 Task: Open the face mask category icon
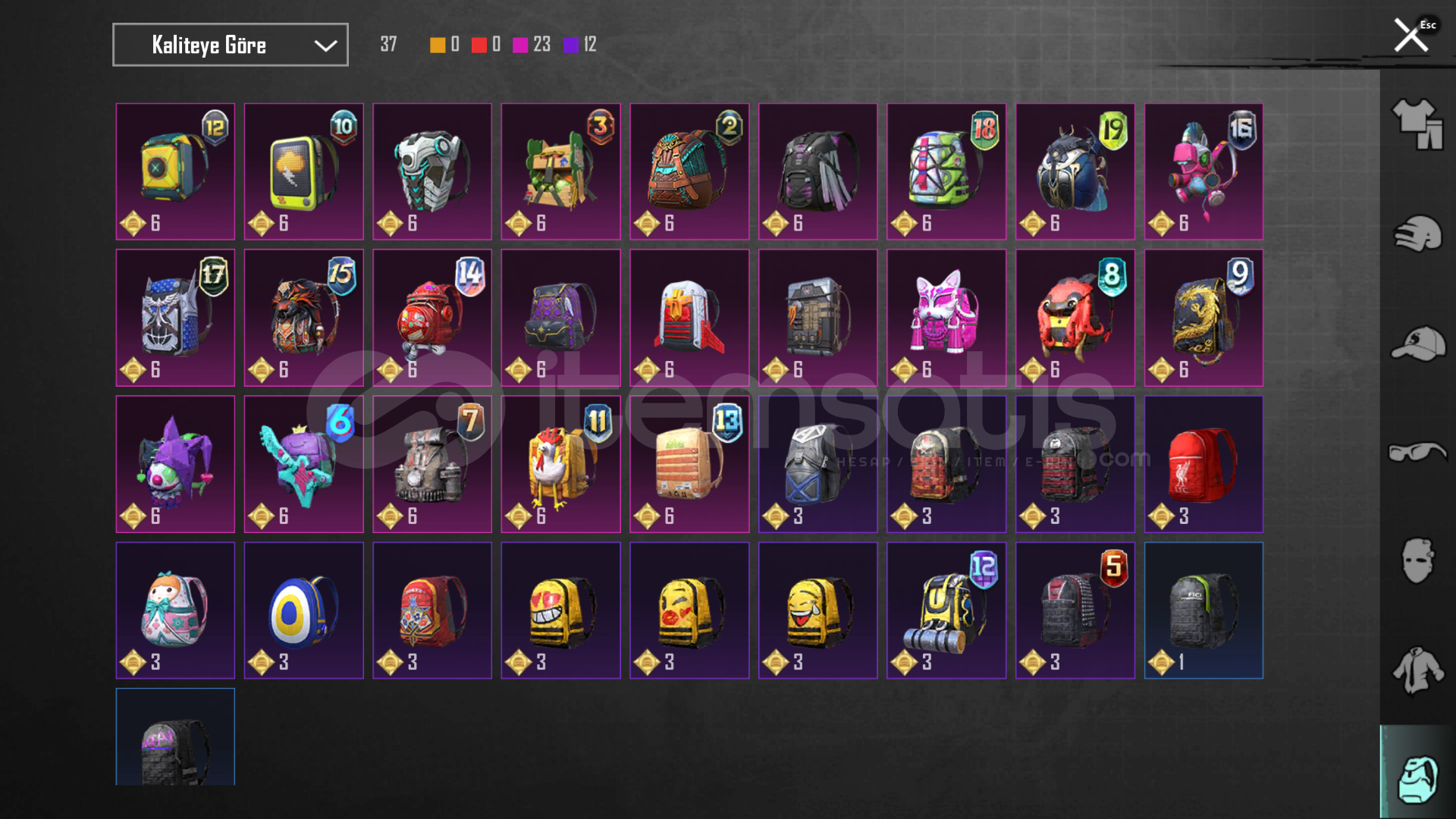1417,561
